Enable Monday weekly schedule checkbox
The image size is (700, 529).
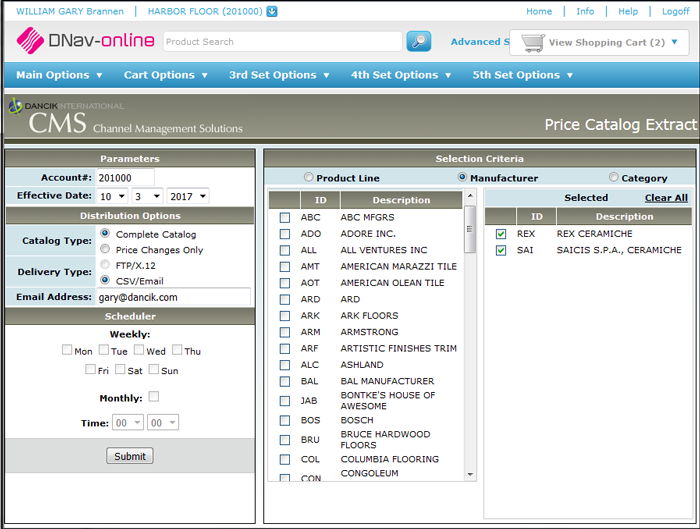point(67,350)
